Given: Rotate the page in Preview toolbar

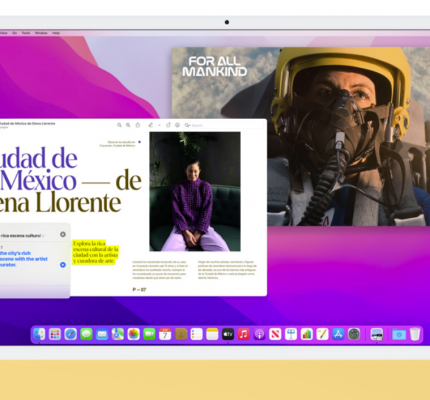Looking at the screenshot, I should click(168, 125).
